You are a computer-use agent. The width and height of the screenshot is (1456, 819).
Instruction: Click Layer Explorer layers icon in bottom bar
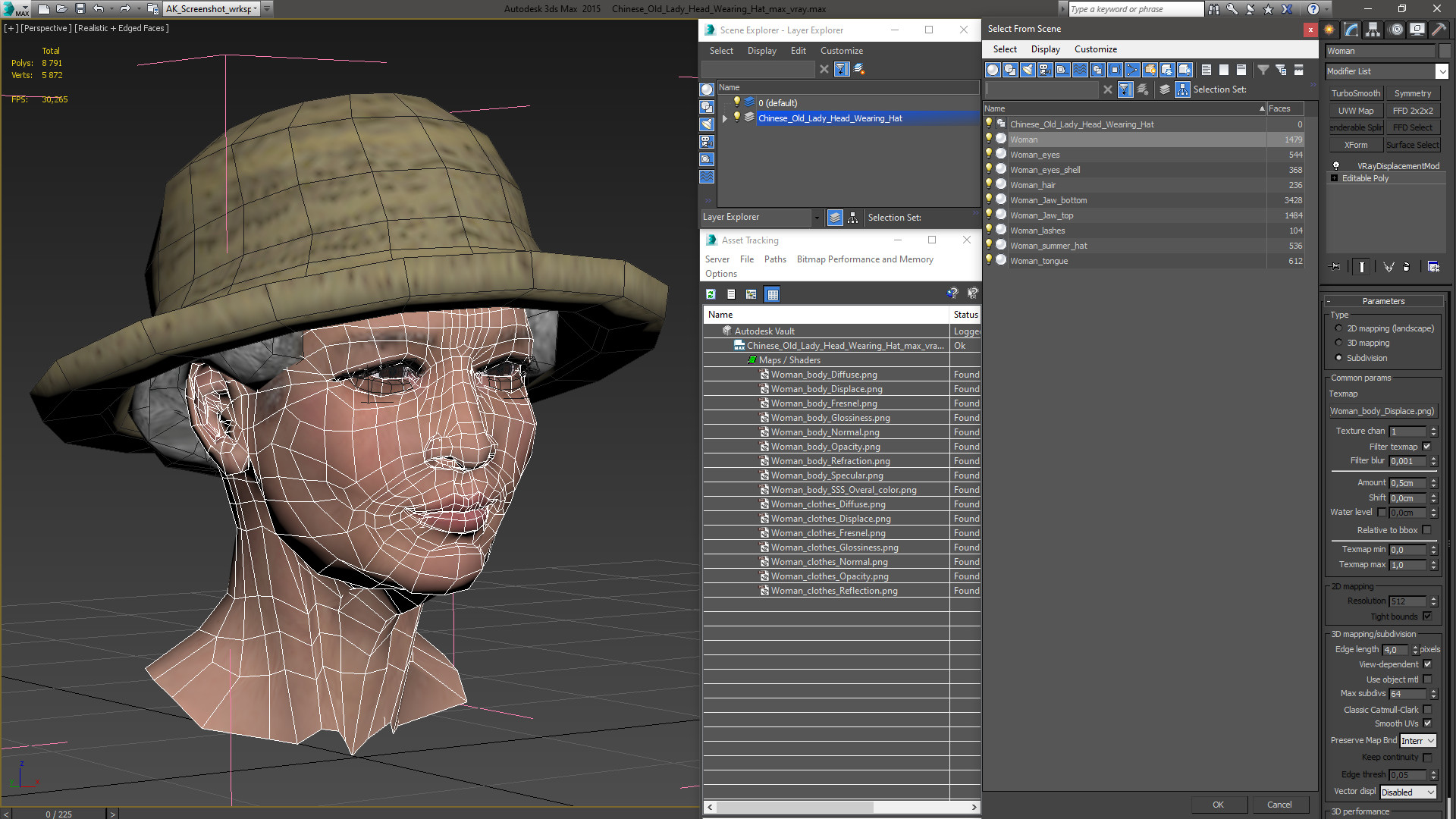point(835,218)
